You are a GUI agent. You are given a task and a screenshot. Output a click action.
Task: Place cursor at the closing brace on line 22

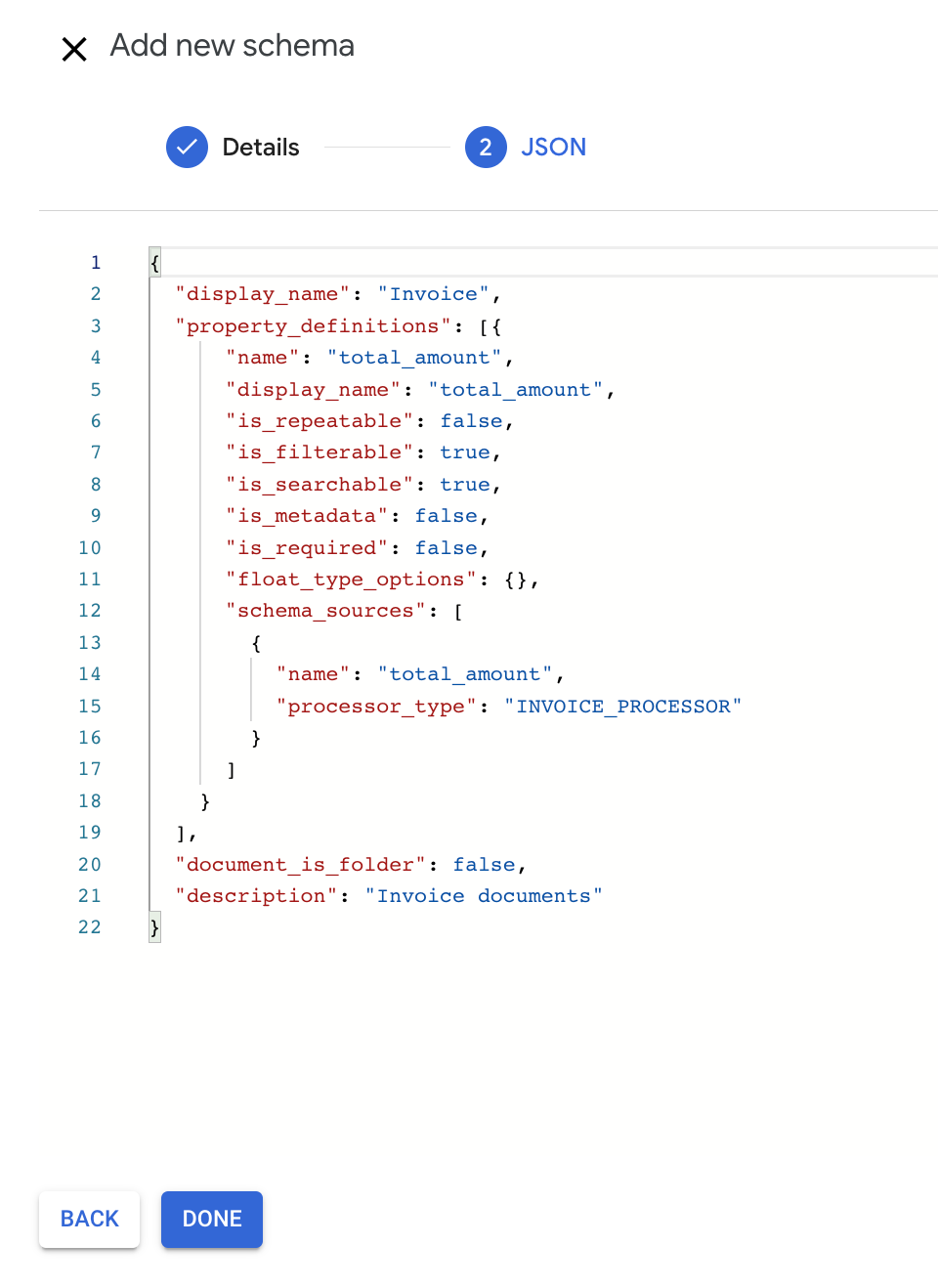pos(154,927)
